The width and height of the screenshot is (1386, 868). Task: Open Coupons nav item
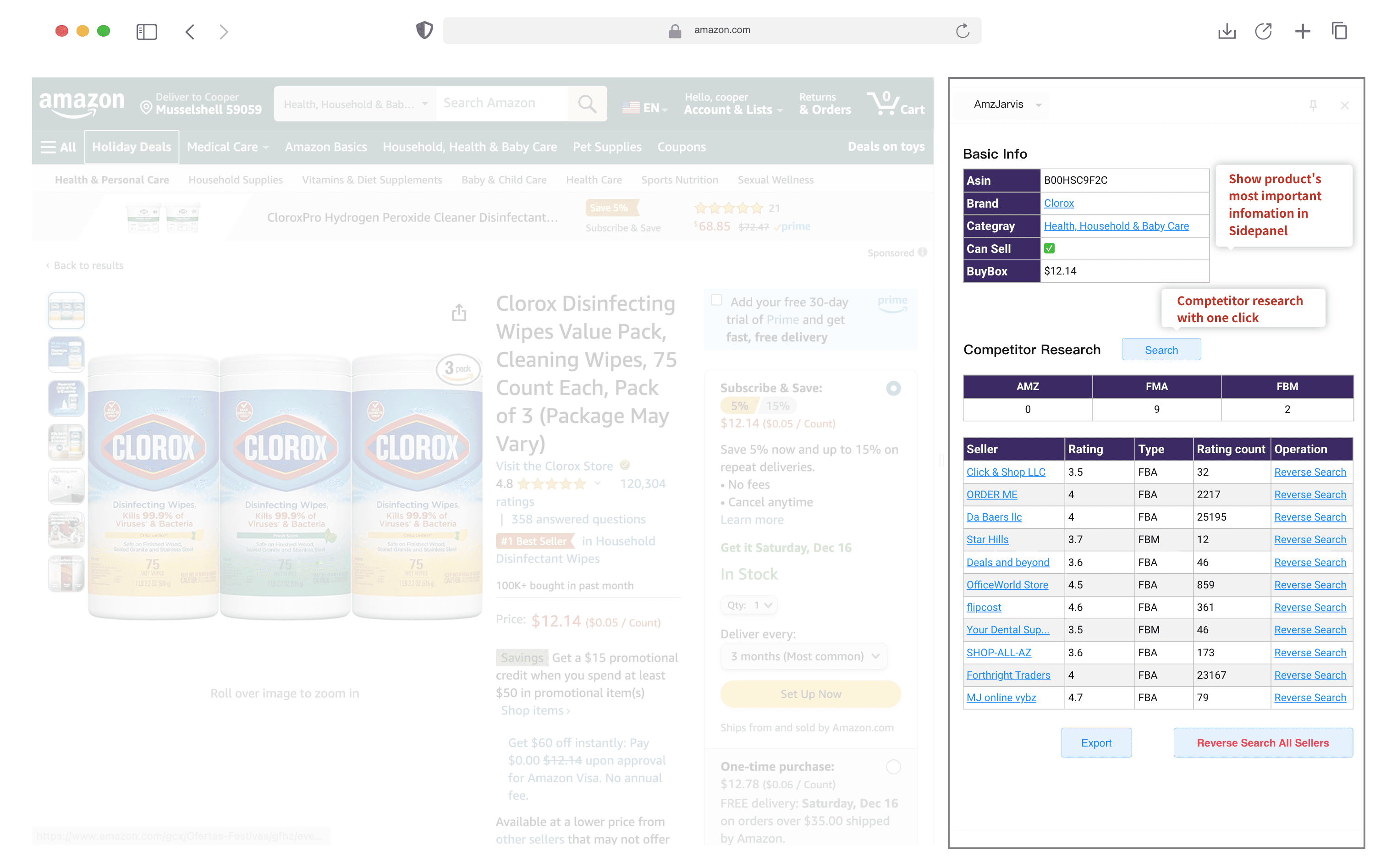pos(682,147)
